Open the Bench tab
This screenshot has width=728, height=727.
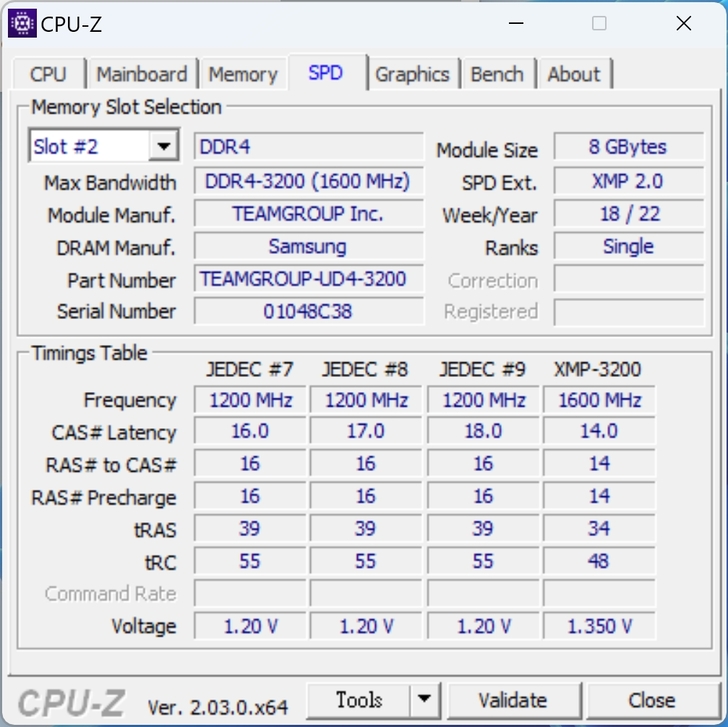click(497, 74)
